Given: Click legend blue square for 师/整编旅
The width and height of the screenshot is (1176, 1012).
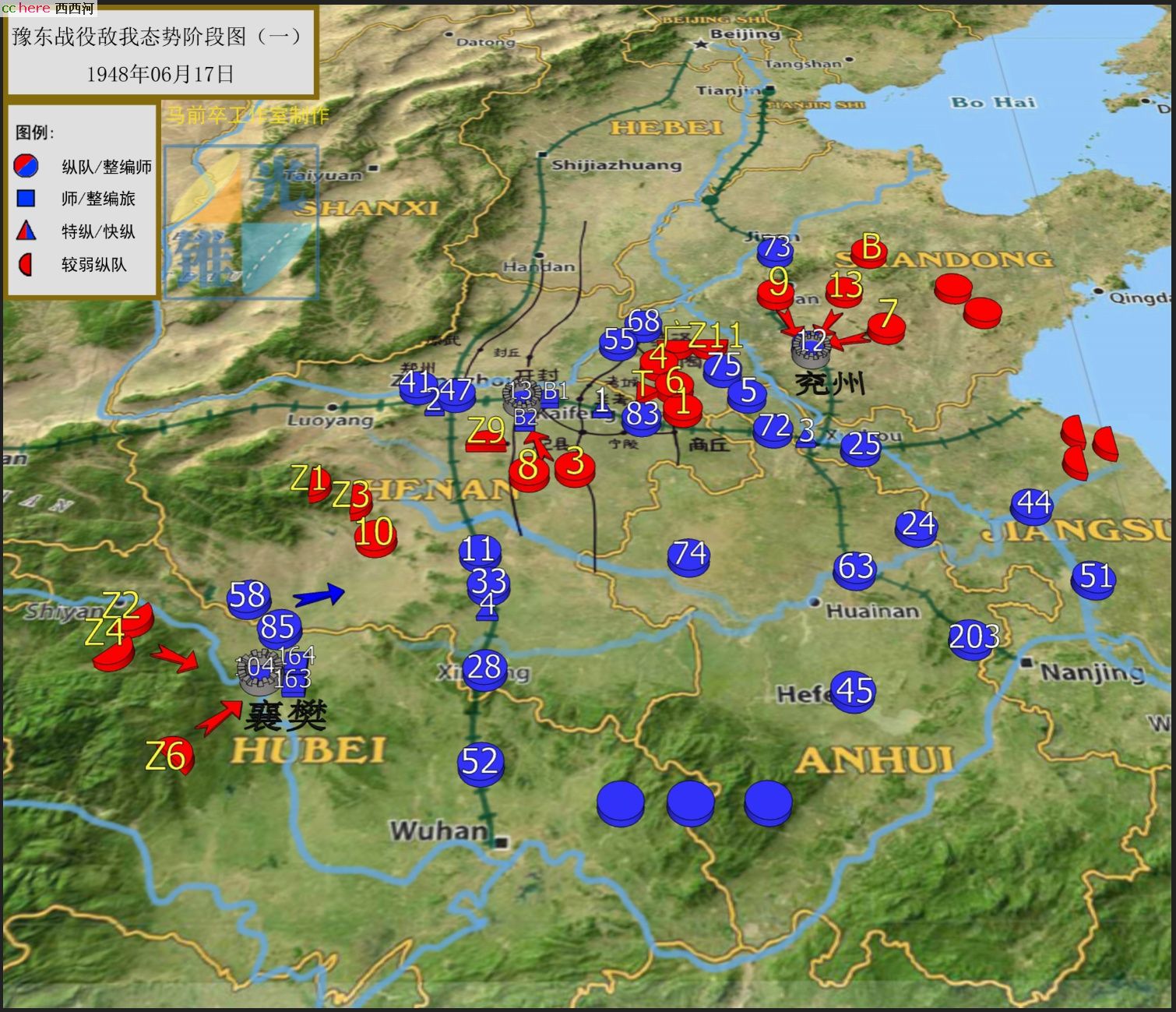Looking at the screenshot, I should tap(26, 198).
